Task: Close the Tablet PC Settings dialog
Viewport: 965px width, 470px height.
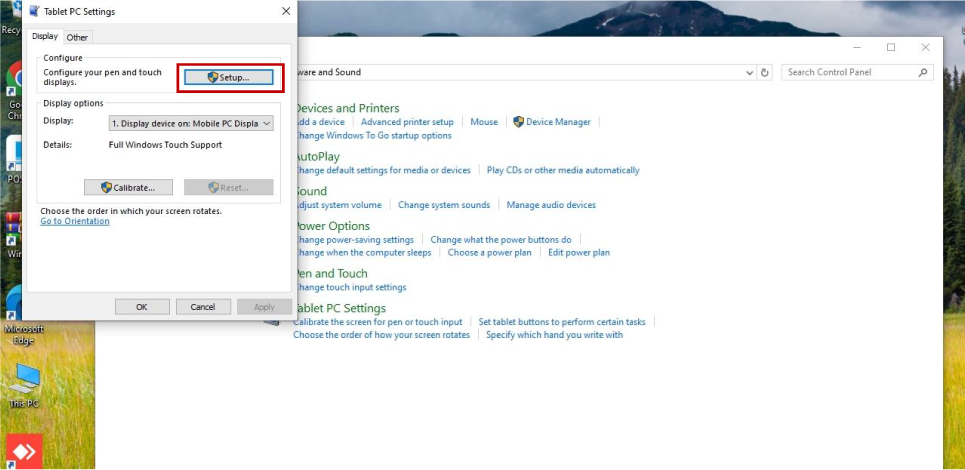Action: coord(286,11)
